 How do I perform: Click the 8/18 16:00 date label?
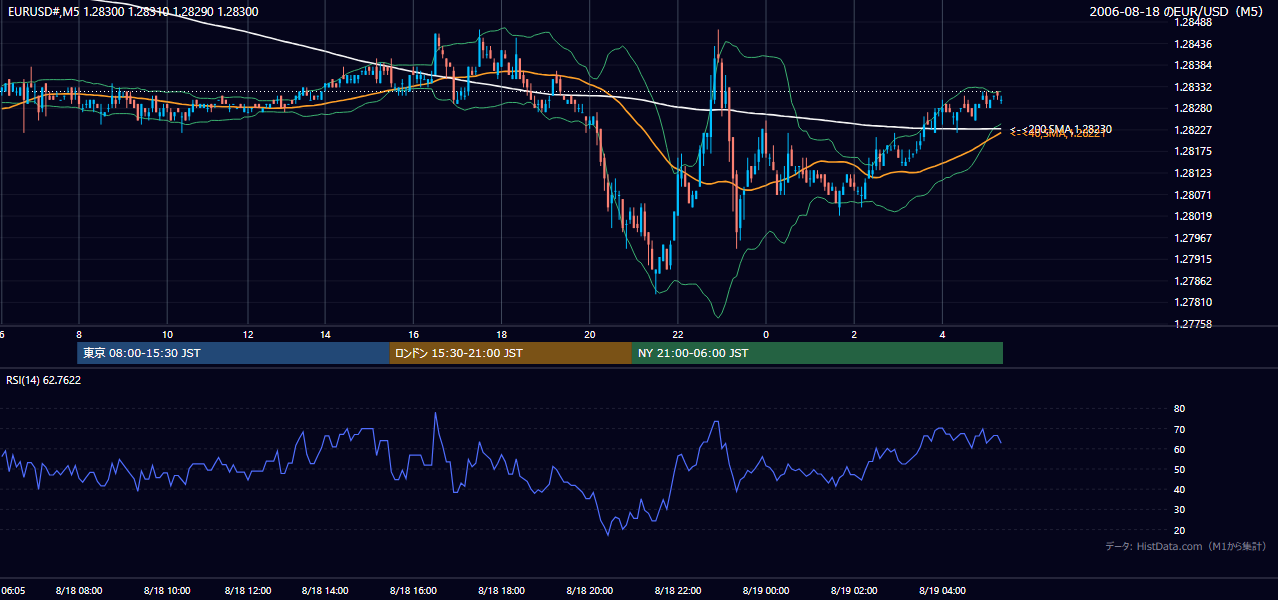click(x=414, y=591)
